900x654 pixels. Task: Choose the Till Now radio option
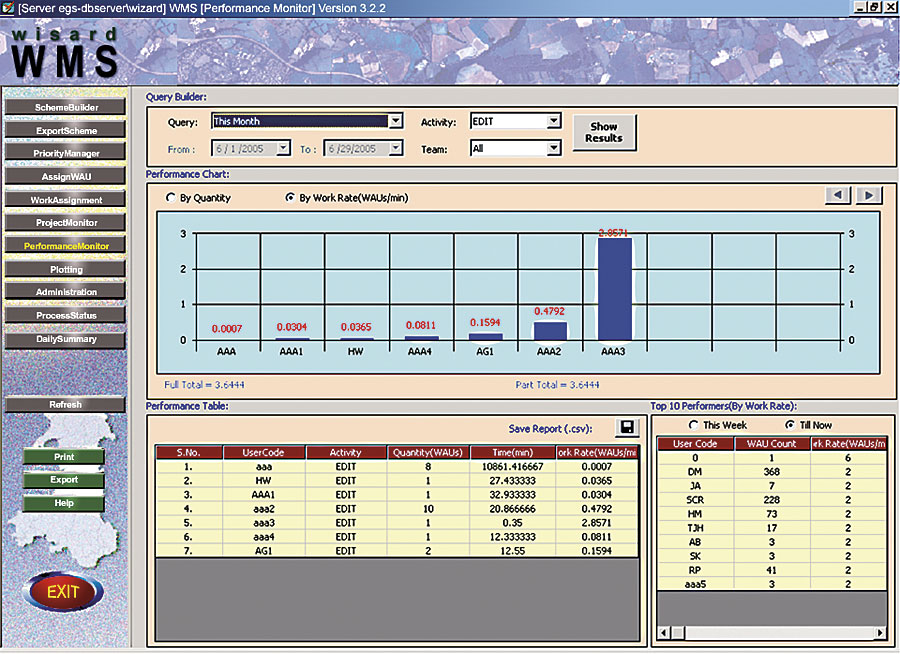[790, 425]
